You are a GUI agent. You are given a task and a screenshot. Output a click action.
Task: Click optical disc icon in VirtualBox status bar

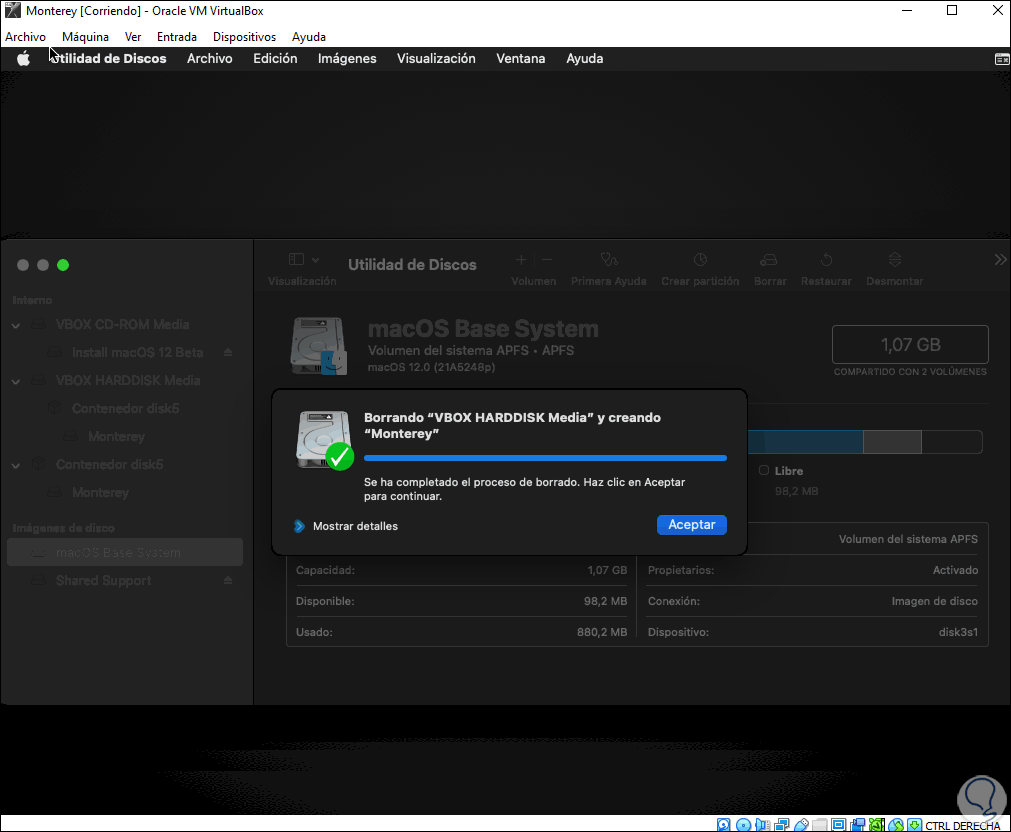coord(743,824)
